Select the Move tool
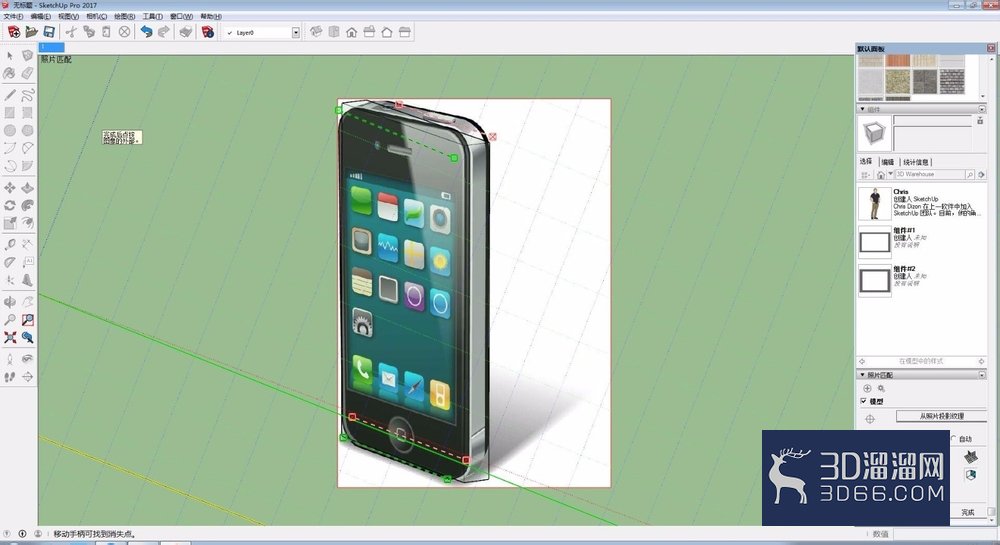Screen dimensions: 1000x545 point(10,188)
